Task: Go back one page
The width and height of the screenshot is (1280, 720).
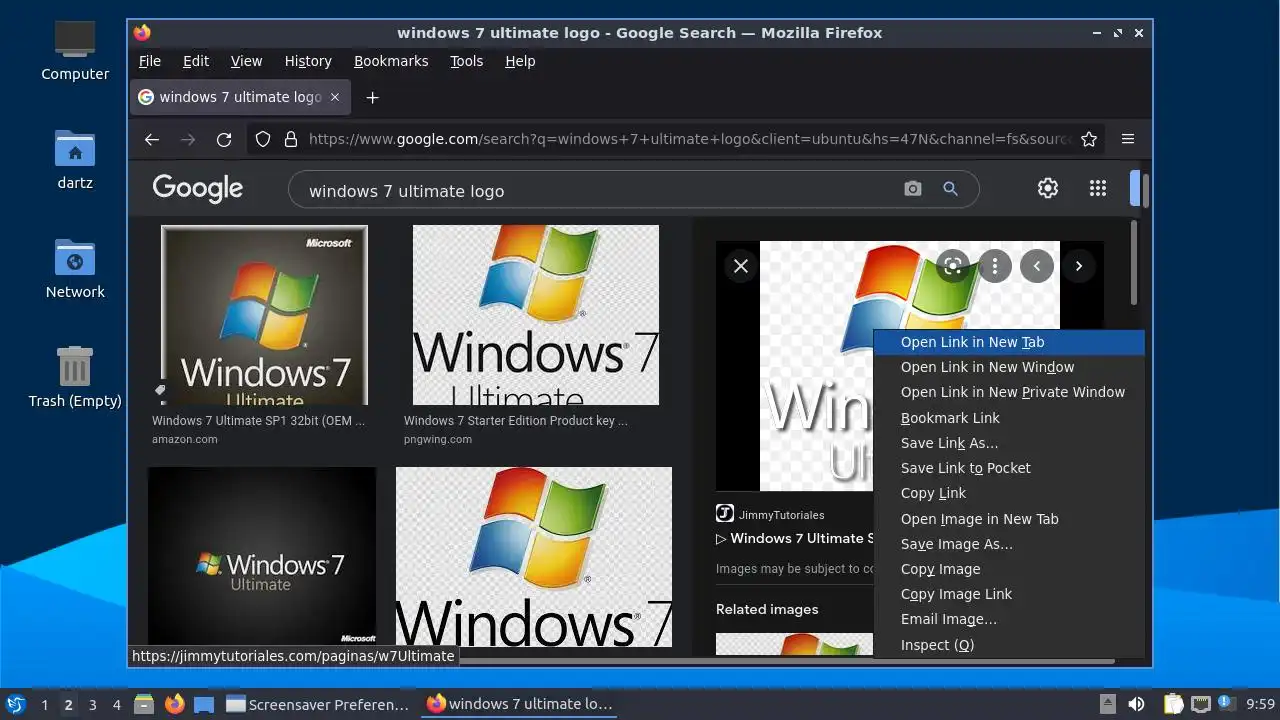Action: [152, 139]
